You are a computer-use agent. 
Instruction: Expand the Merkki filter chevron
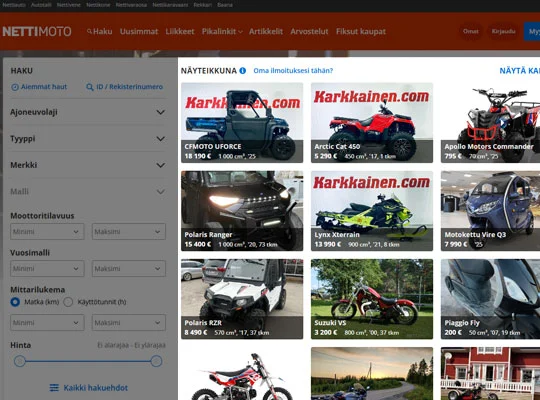[x=160, y=165]
